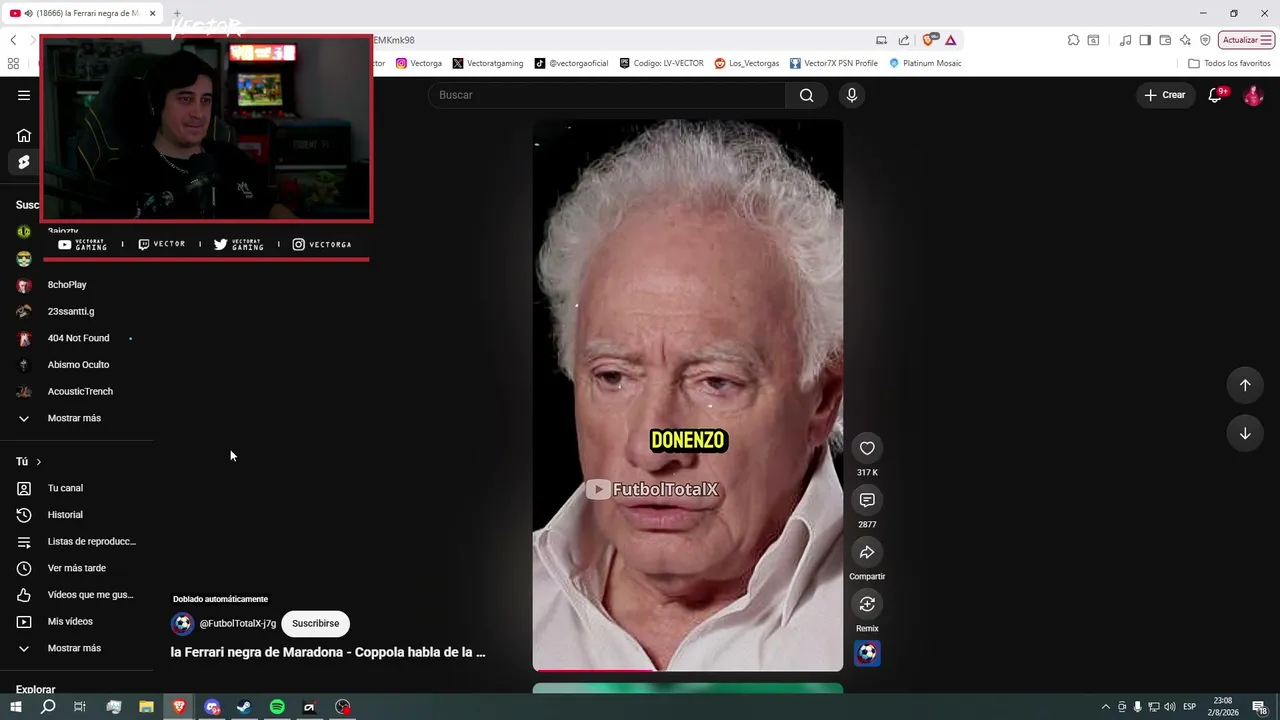The height and width of the screenshot is (720, 1280).
Task: Open comments on the Short
Action: (x=867, y=500)
